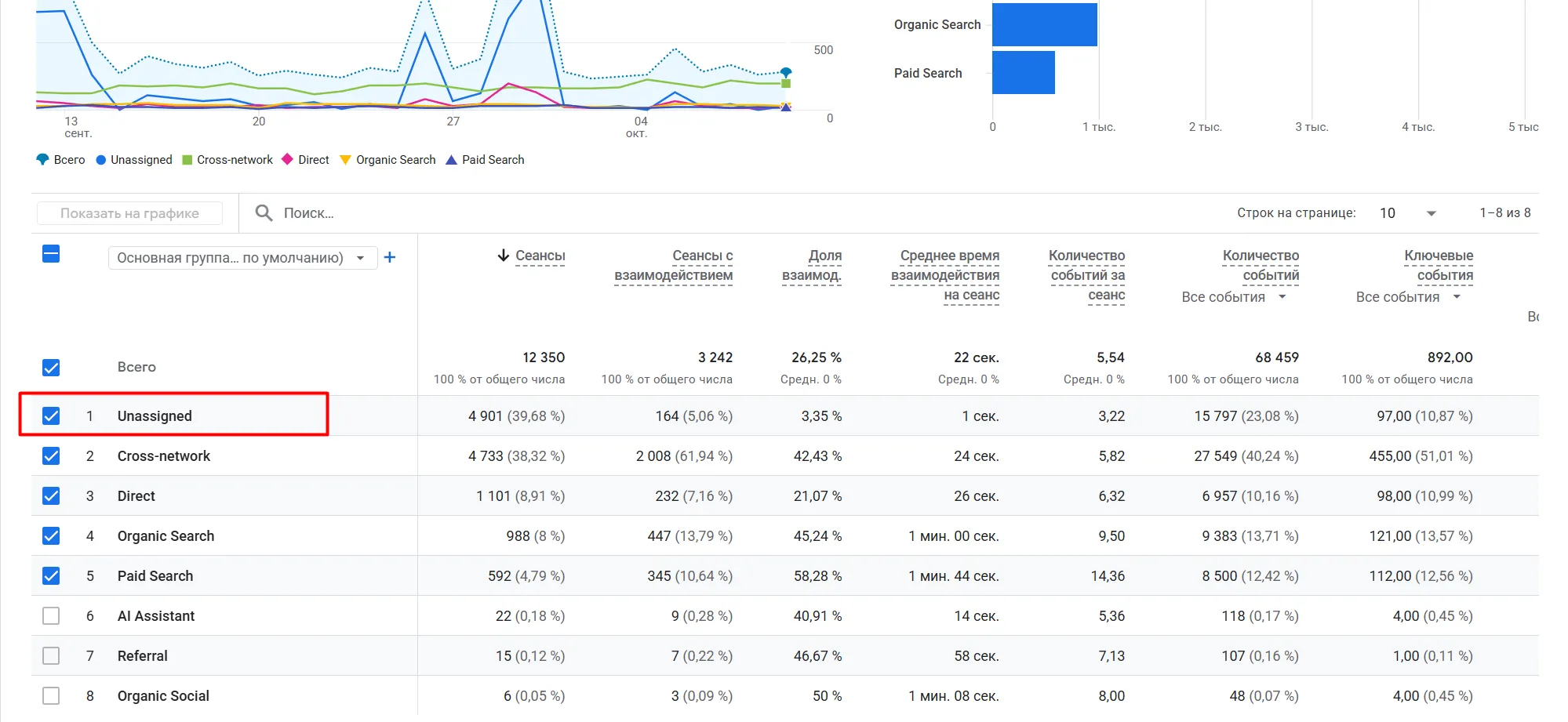Click the Organic Search legend triangle icon

pos(345,160)
